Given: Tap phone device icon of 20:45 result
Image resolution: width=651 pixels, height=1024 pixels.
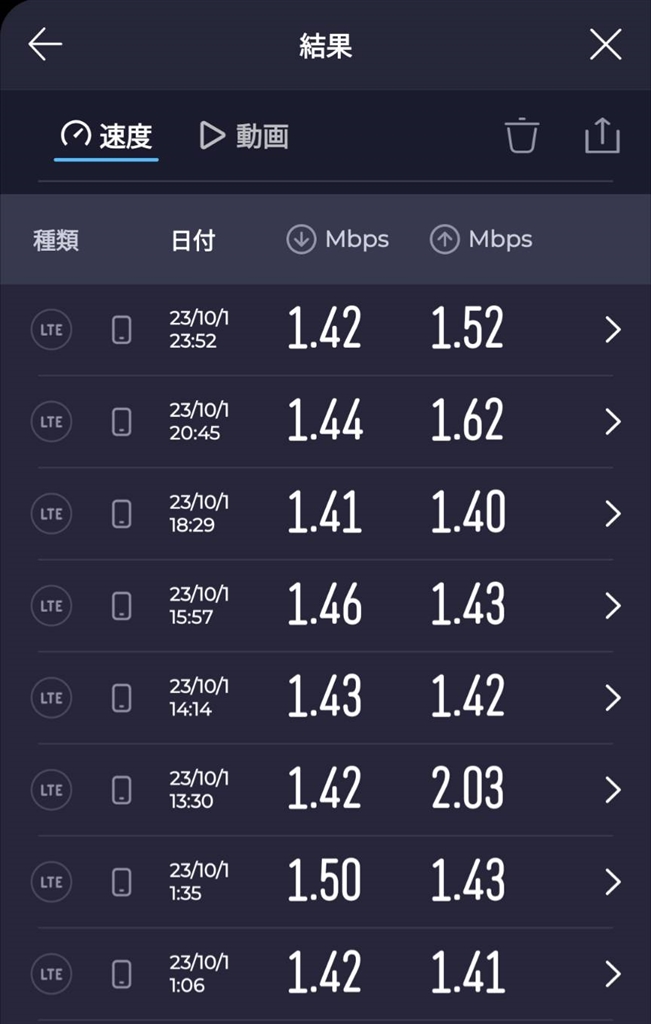Looking at the screenshot, I should point(122,422).
